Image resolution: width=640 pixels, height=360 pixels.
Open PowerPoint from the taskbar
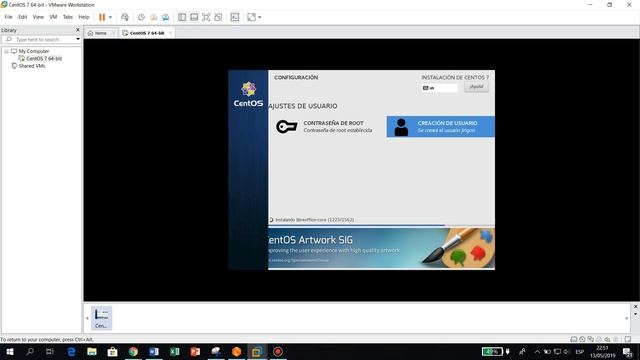point(195,351)
